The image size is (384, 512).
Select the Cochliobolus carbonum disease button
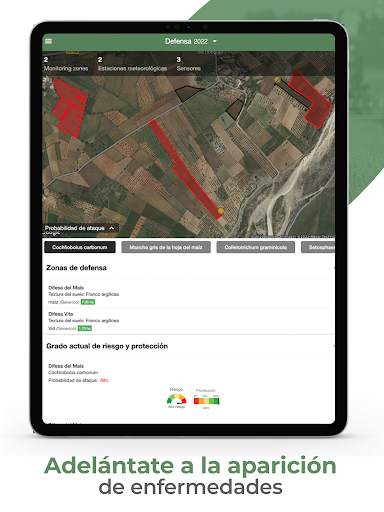click(80, 247)
